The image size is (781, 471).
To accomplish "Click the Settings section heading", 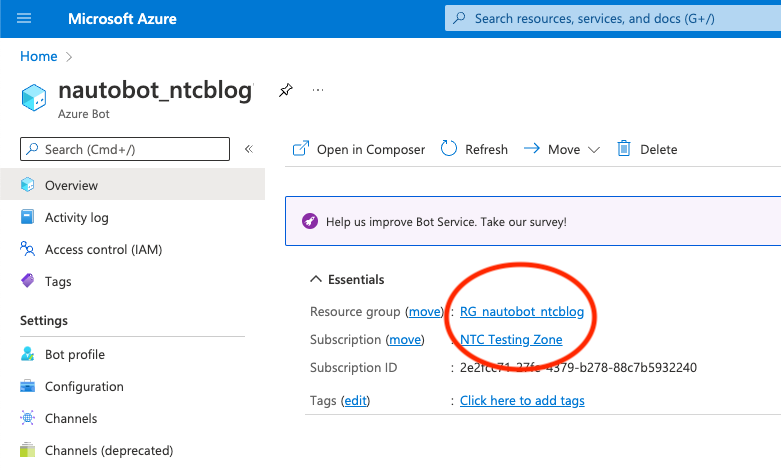I will click(x=44, y=321).
